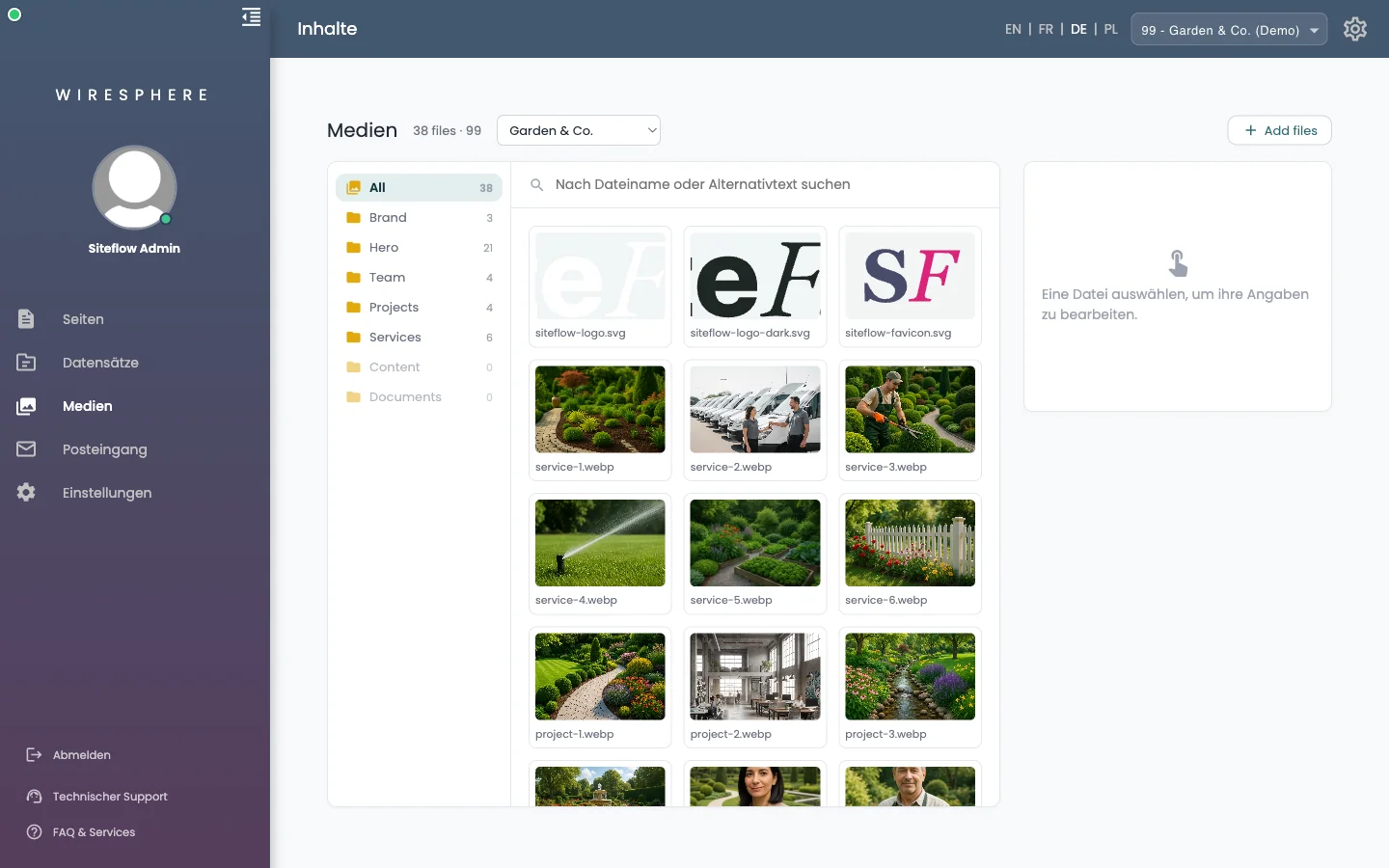Click the Einstellungen gear icon in the sidebar
The width and height of the screenshot is (1389, 868).
point(26,493)
